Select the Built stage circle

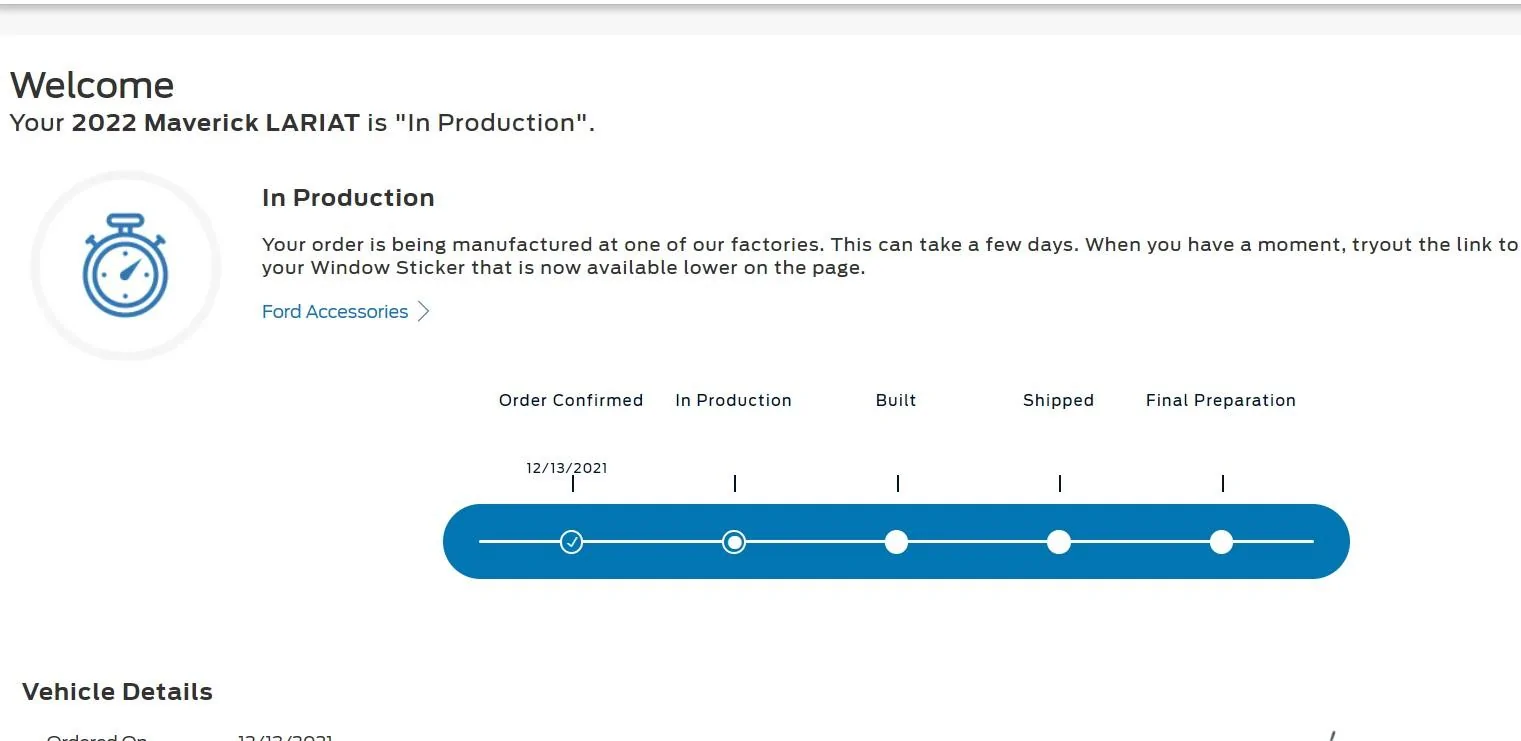(x=896, y=542)
